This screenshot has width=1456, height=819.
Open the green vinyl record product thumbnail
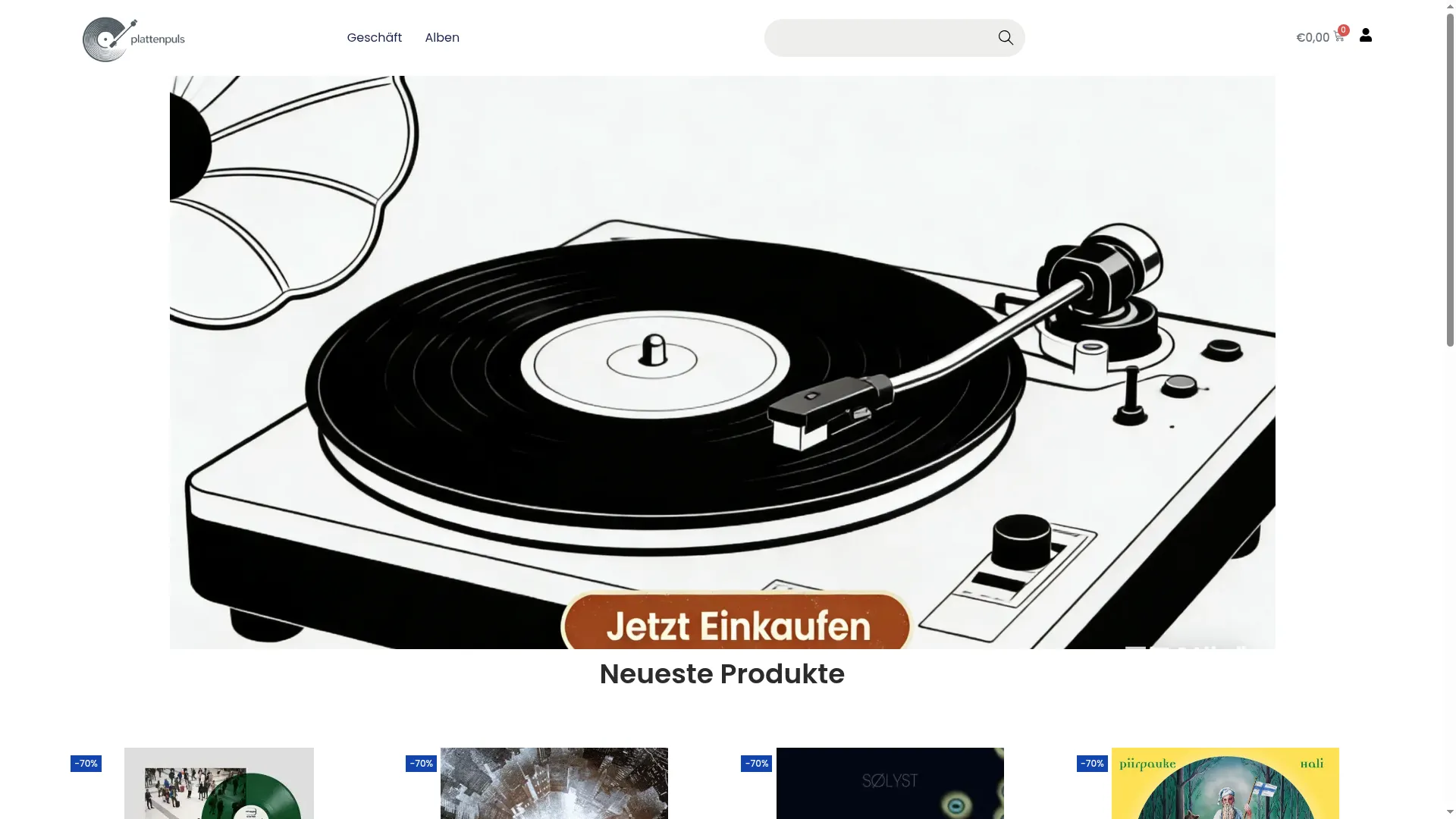coord(219,783)
